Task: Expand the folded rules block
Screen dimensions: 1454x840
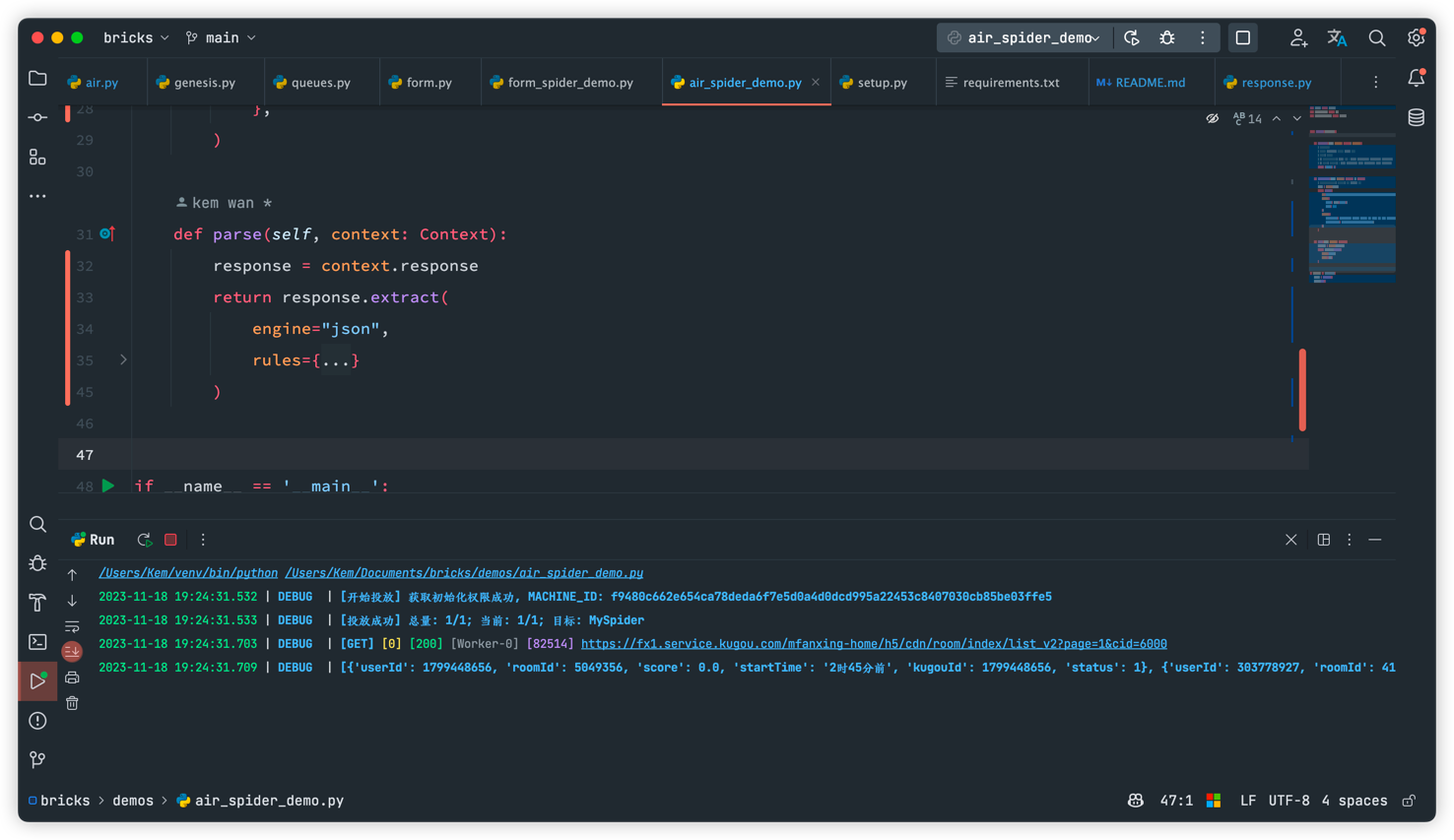Action: [123, 359]
